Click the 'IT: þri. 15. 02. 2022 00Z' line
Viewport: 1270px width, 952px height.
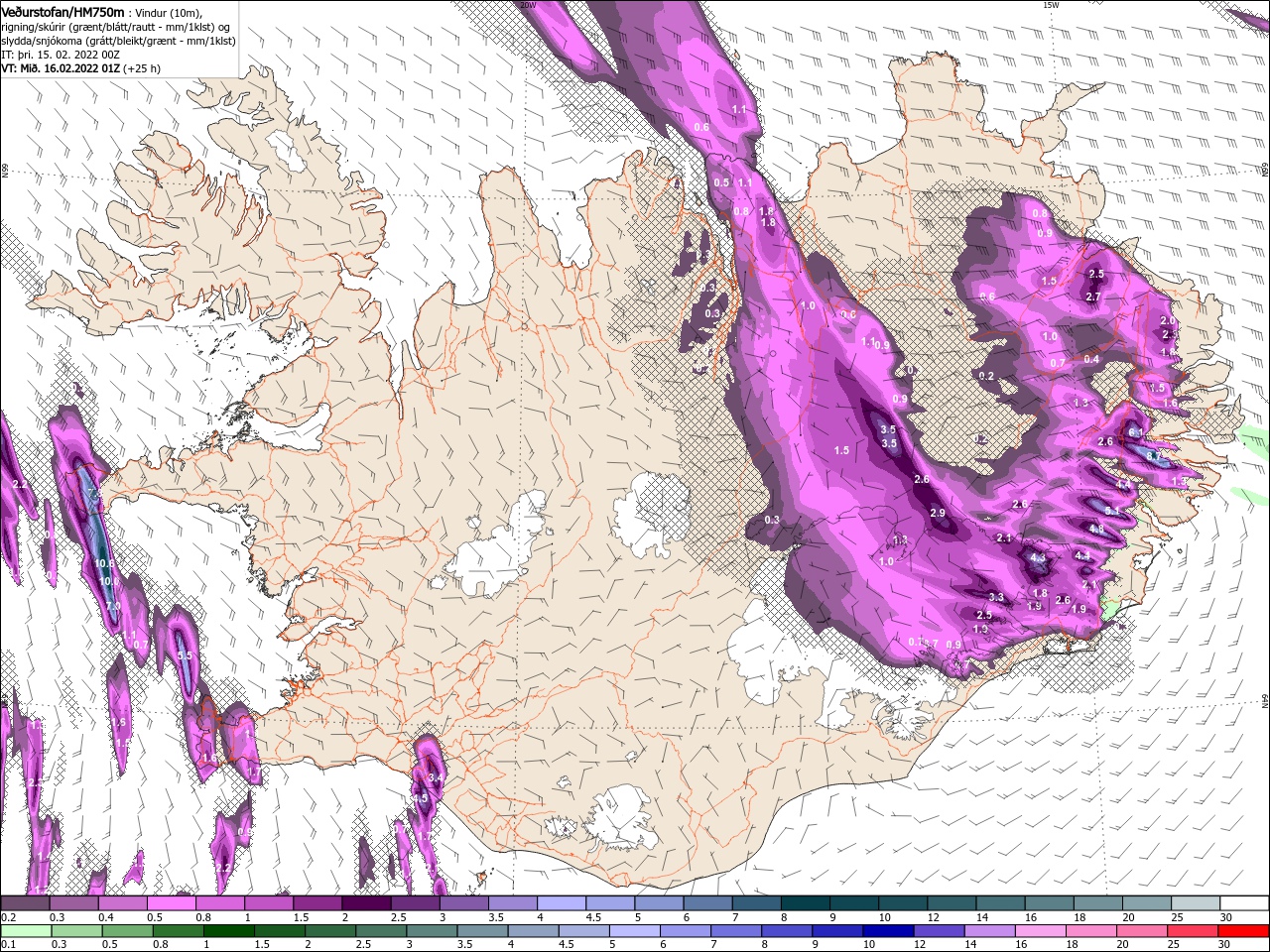point(61,55)
